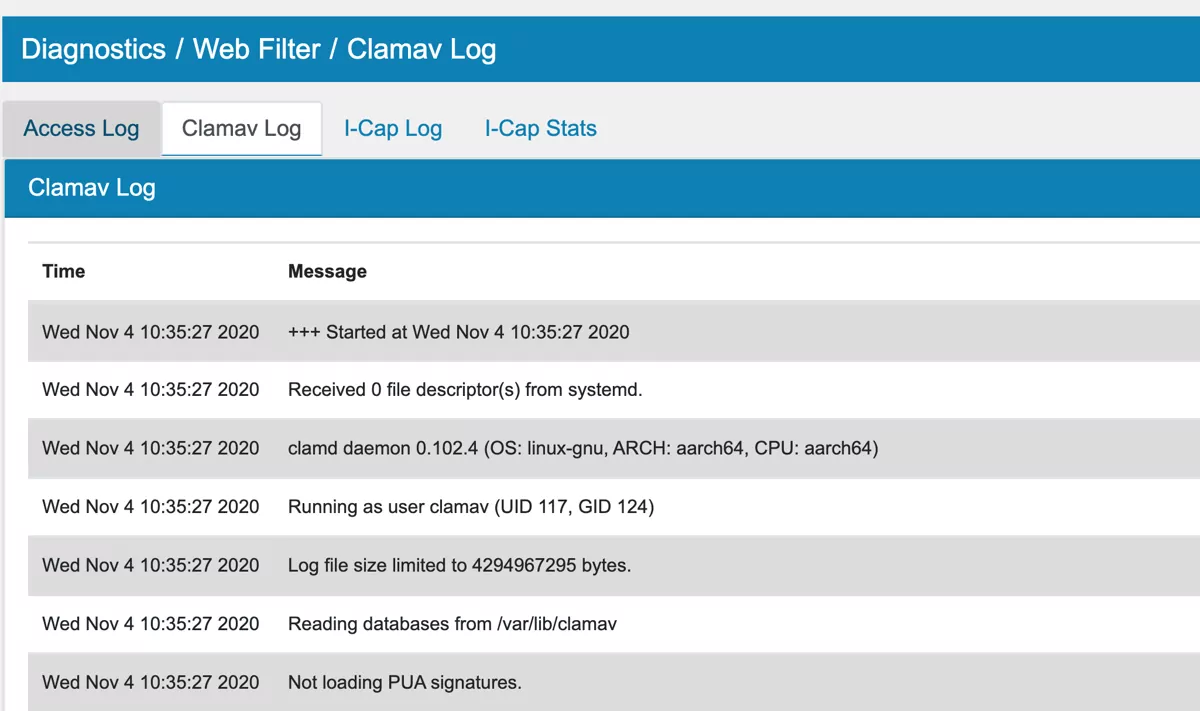Image resolution: width=1200 pixels, height=711 pixels.
Task: Click the first timestamp in the Time column
Action: click(149, 331)
